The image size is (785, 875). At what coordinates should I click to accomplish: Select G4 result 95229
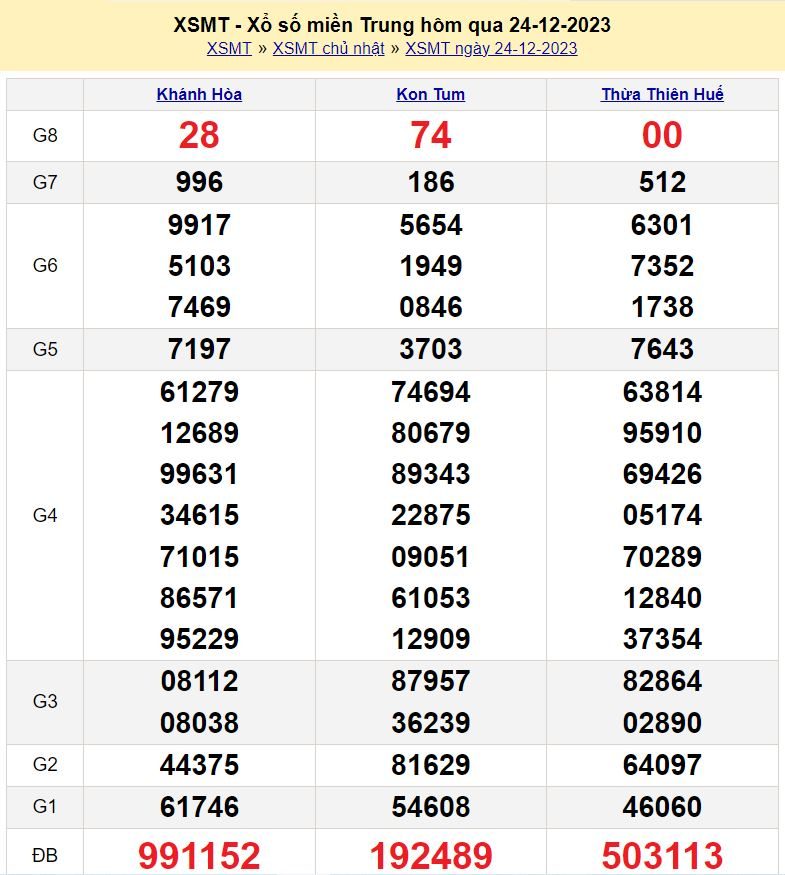199,640
